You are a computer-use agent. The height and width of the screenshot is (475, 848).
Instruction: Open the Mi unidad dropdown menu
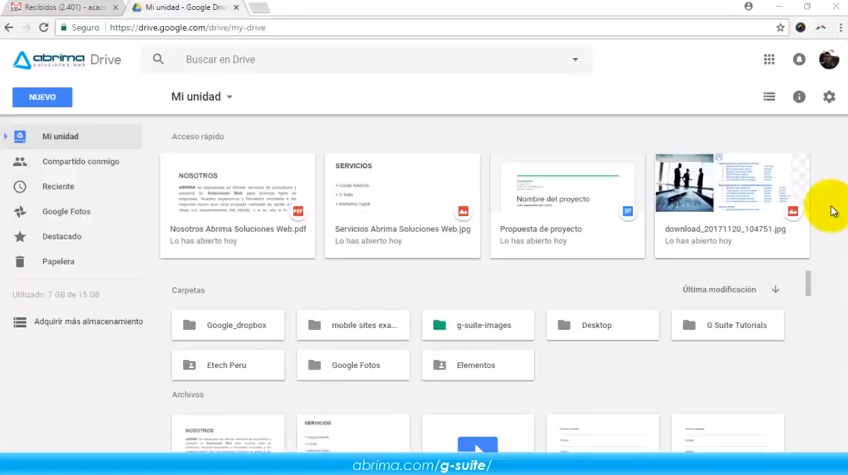coord(202,97)
